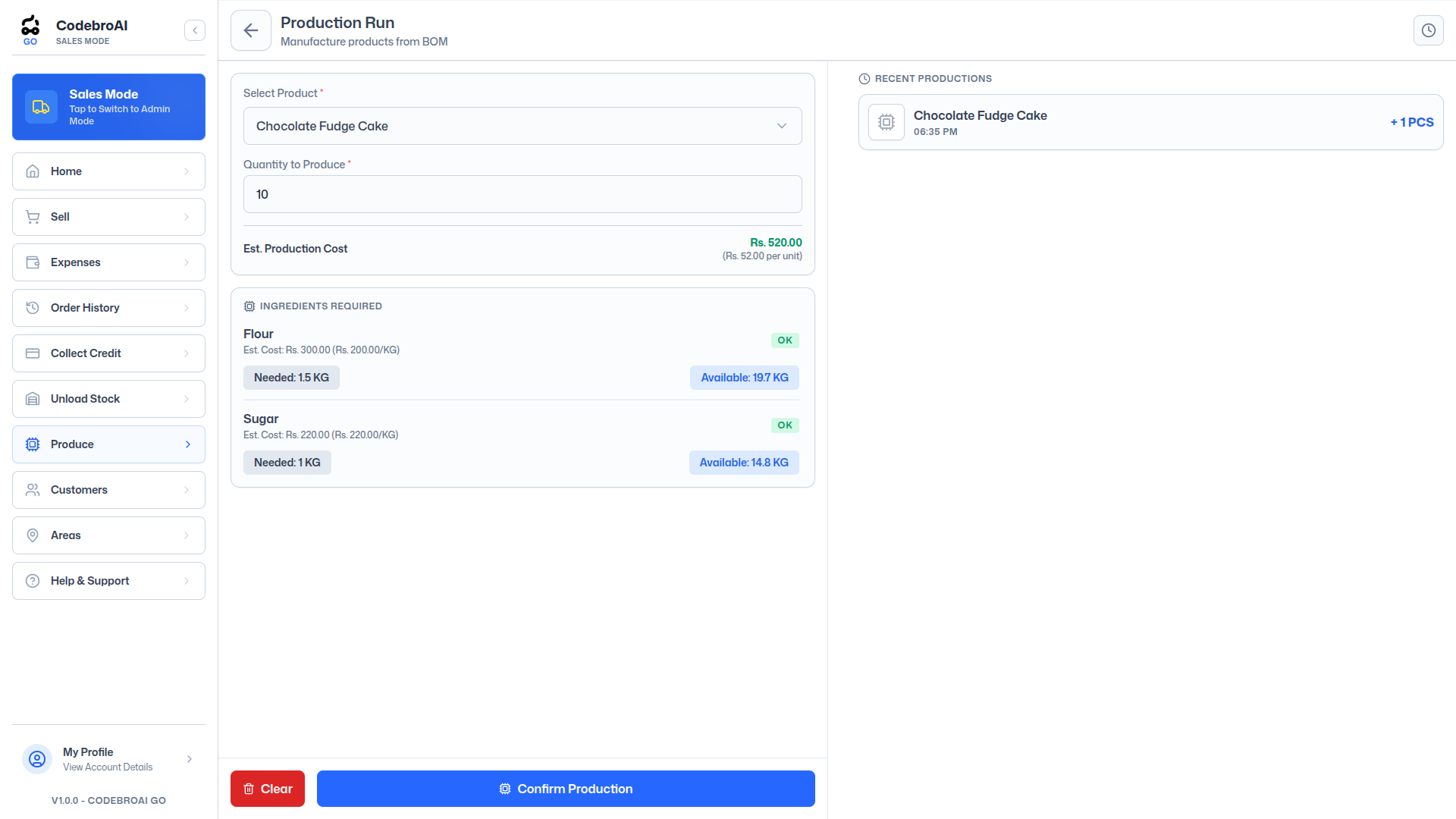
Task: Click the Home house icon
Action: point(33,171)
